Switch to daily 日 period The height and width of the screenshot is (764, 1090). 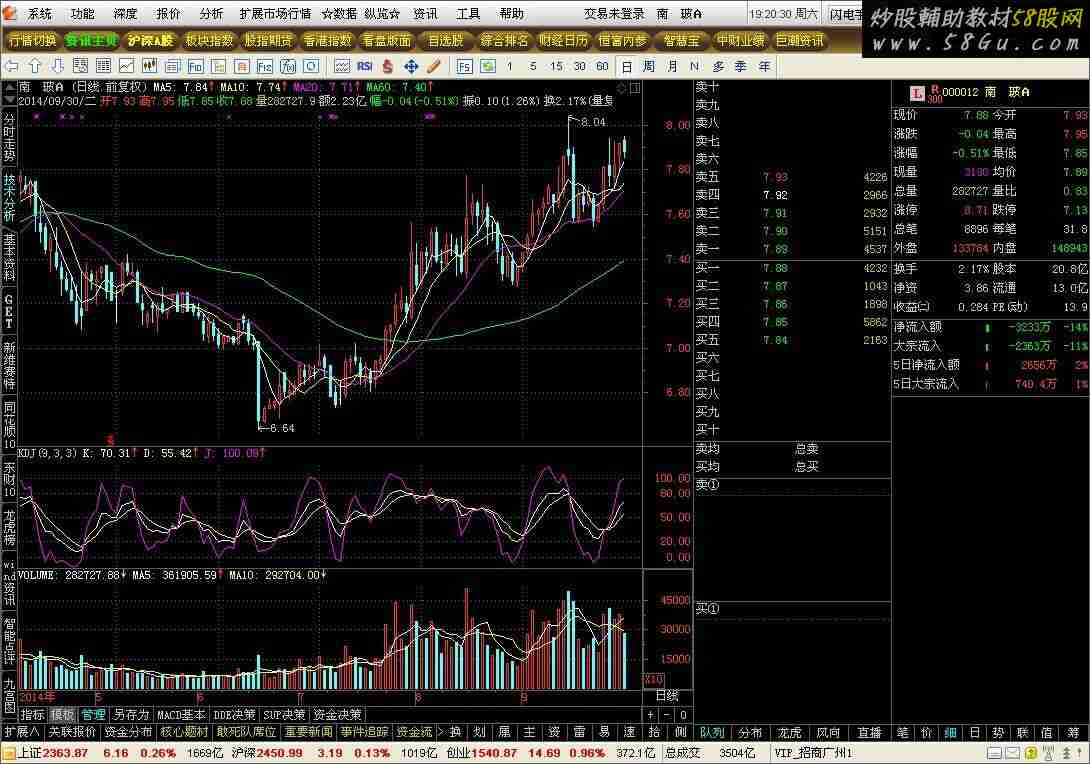point(626,67)
